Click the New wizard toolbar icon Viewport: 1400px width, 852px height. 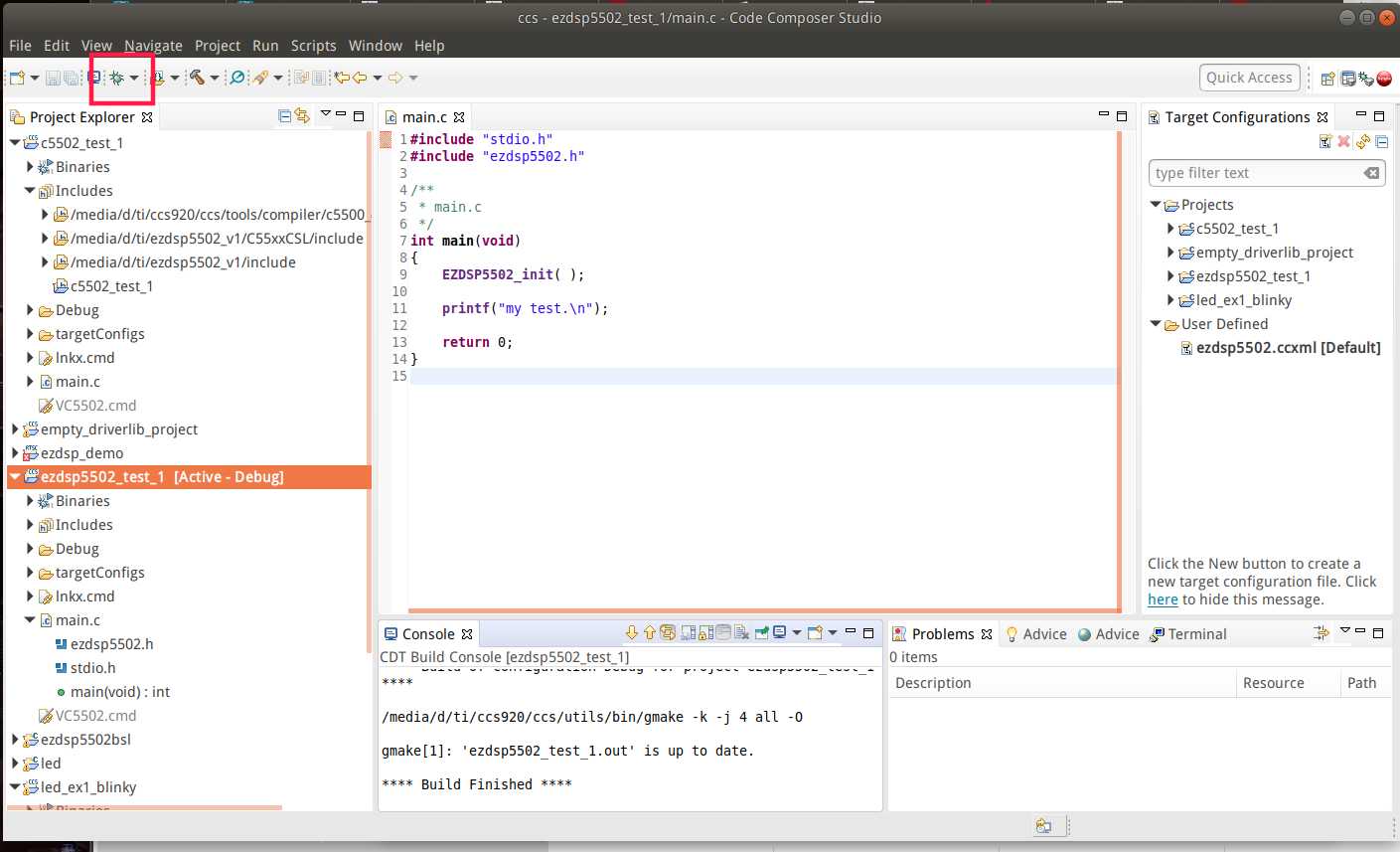[x=17, y=78]
